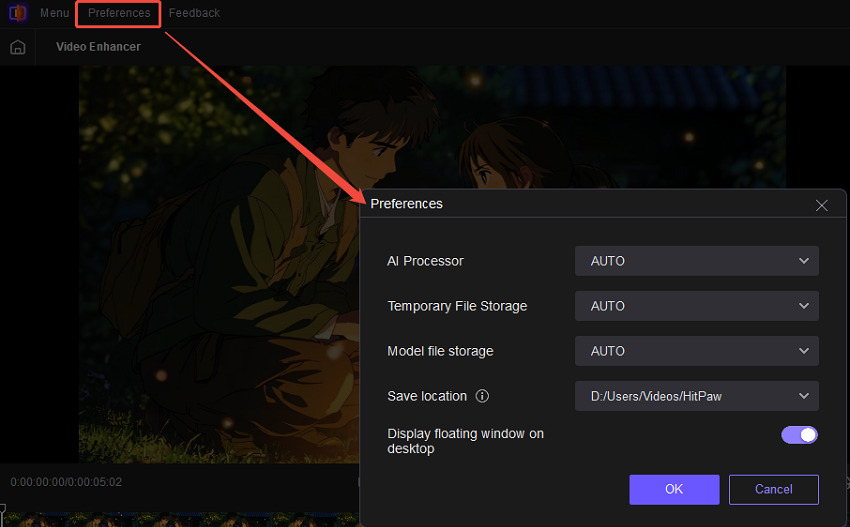Click the Temporary File Storage label
Viewport: 850px width, 527px height.
pos(457,306)
